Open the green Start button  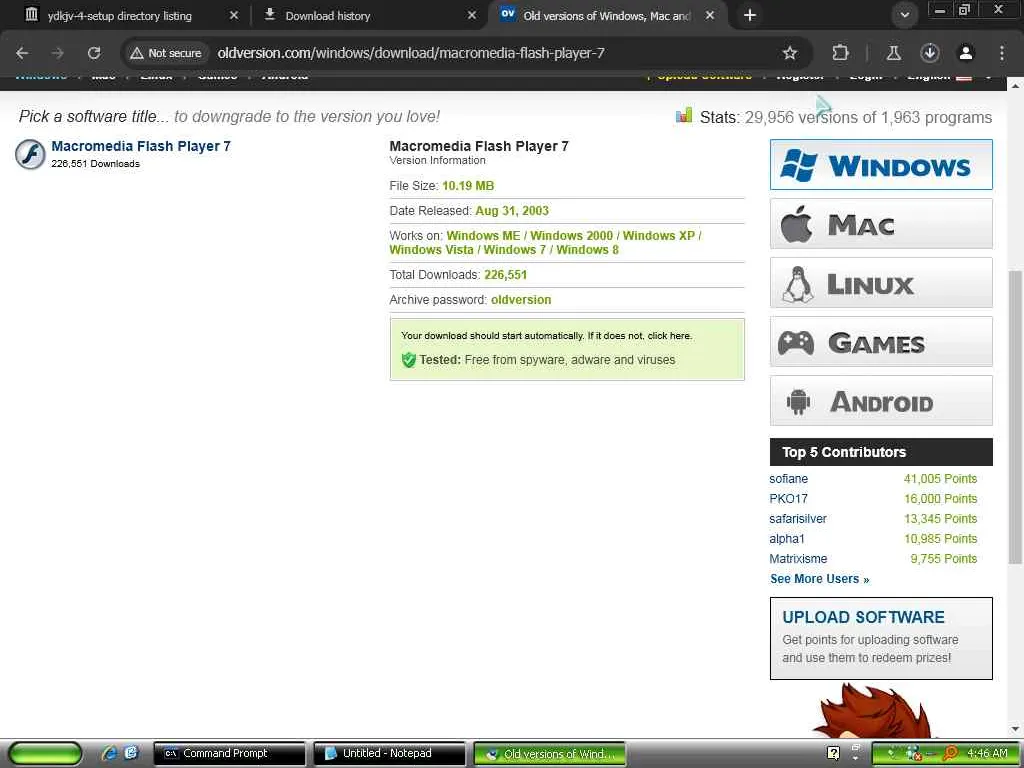click(x=44, y=753)
